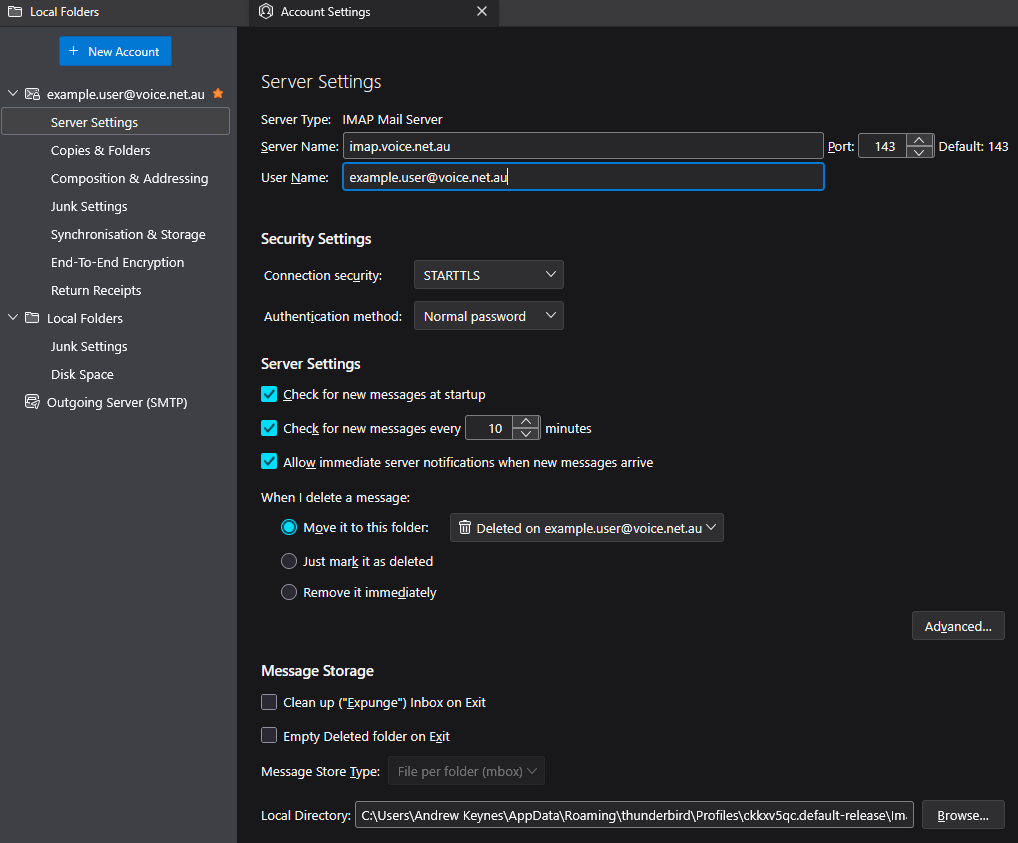Click the Outgoing Server (SMTP) icon
Viewport: 1018px width, 843px height.
coord(32,403)
